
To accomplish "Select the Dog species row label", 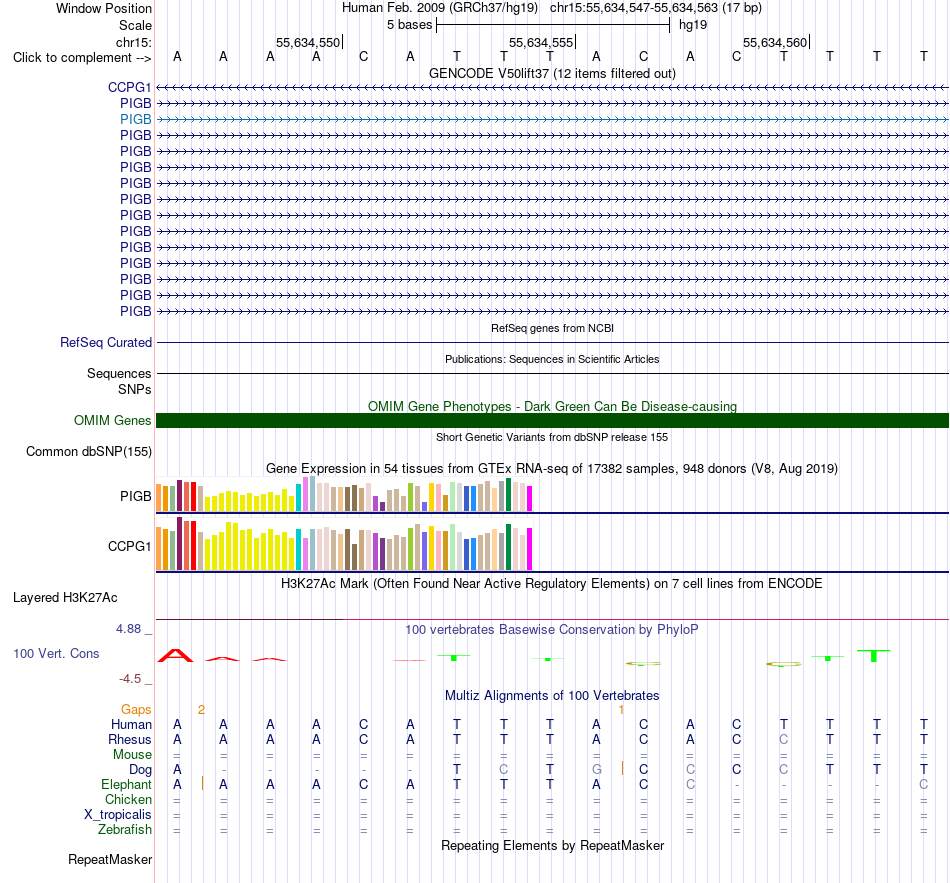I will [x=140, y=770].
